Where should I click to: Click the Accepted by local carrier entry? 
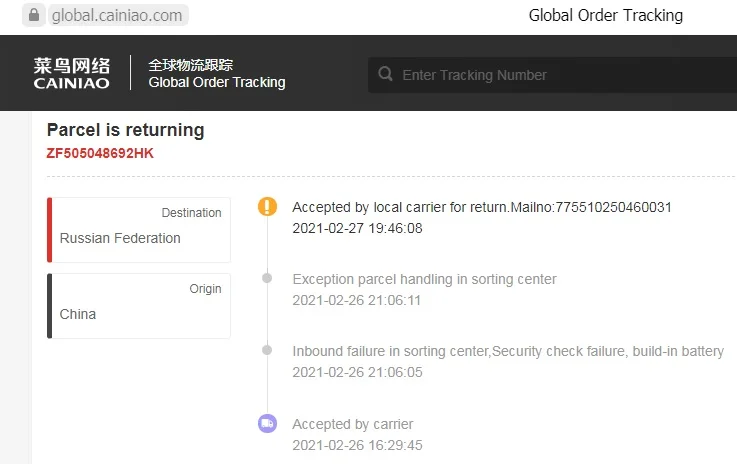coord(481,207)
